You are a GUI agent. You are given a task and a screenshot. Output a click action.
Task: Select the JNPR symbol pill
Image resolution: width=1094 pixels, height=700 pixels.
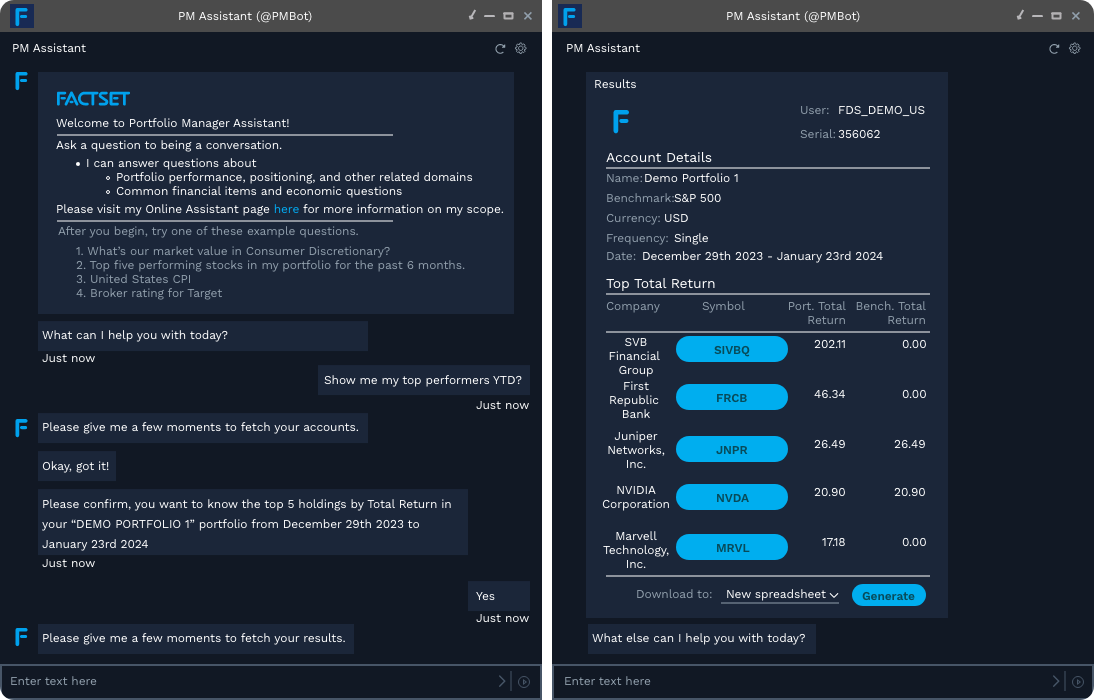[732, 448]
